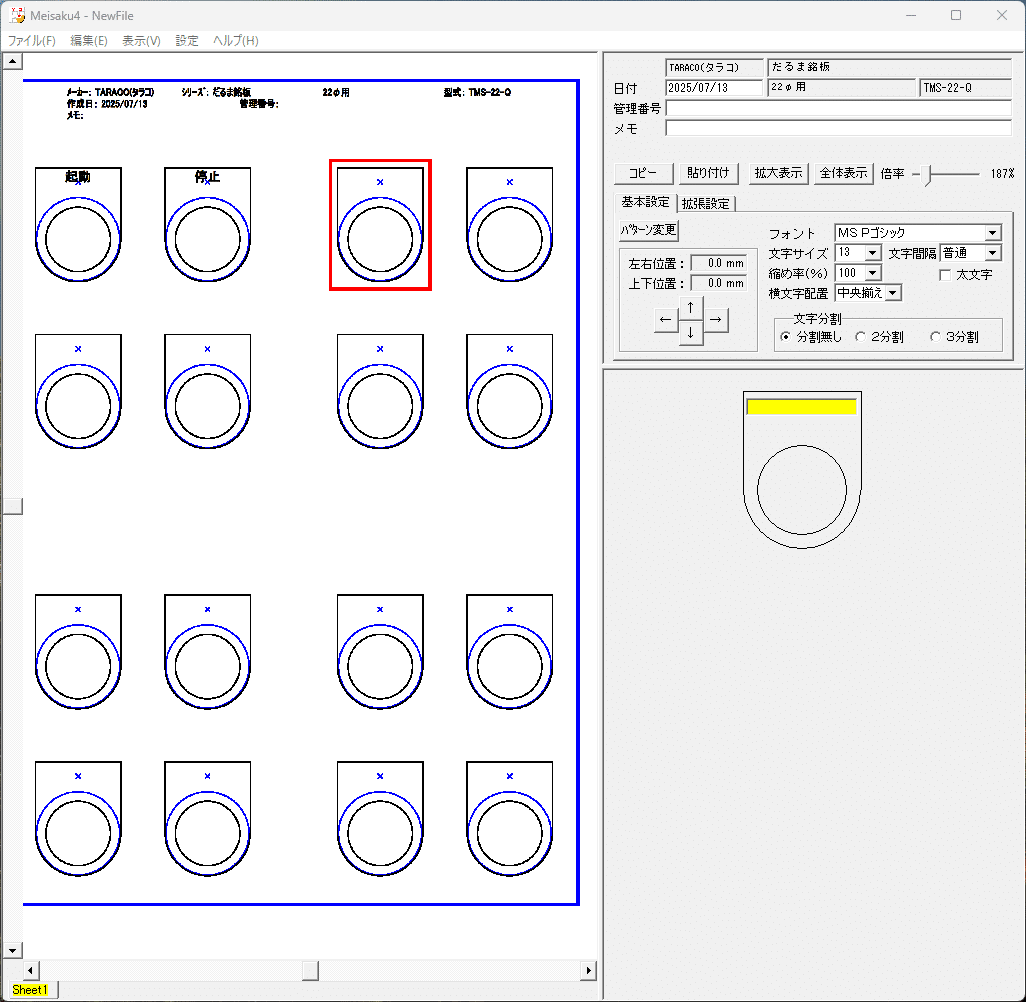Open the ファイル(F) menu
The width and height of the screenshot is (1026, 1002).
31,41
